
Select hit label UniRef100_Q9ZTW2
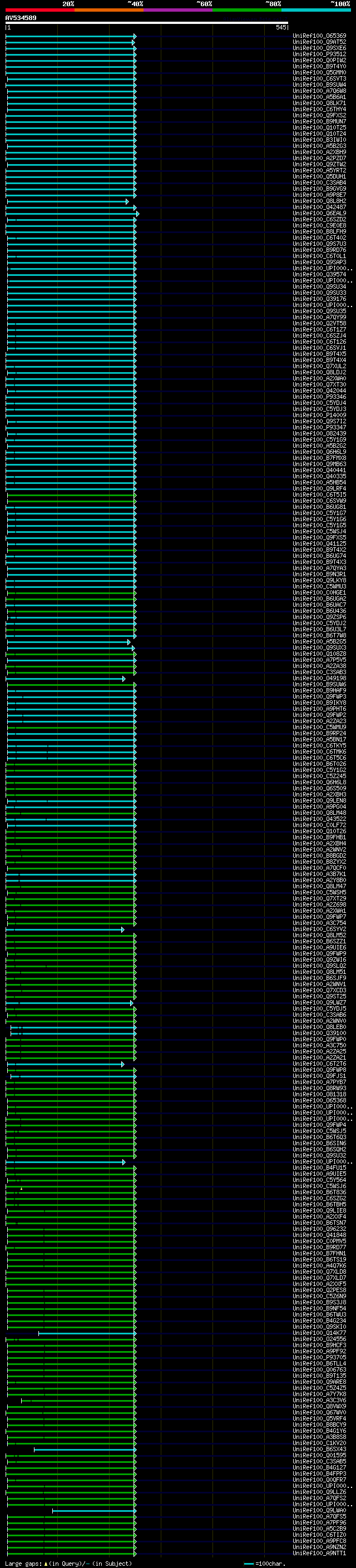[x=319, y=164]
